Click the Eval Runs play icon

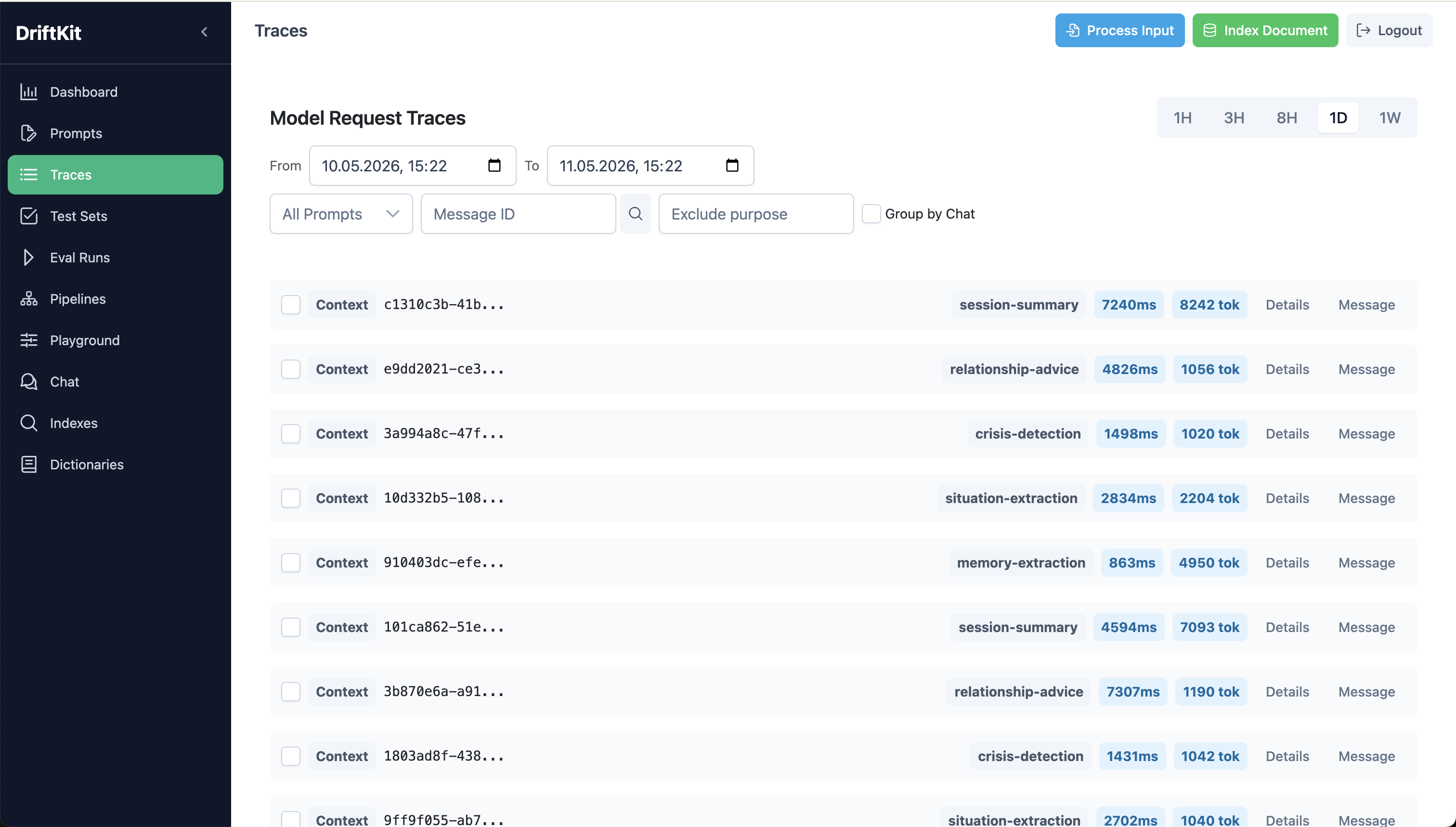[x=28, y=258]
